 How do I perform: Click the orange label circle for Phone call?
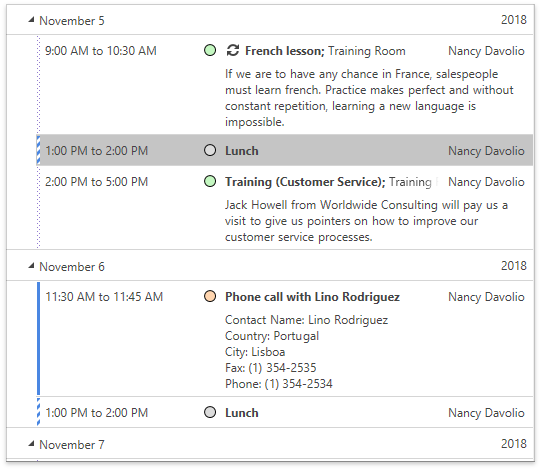click(x=210, y=296)
